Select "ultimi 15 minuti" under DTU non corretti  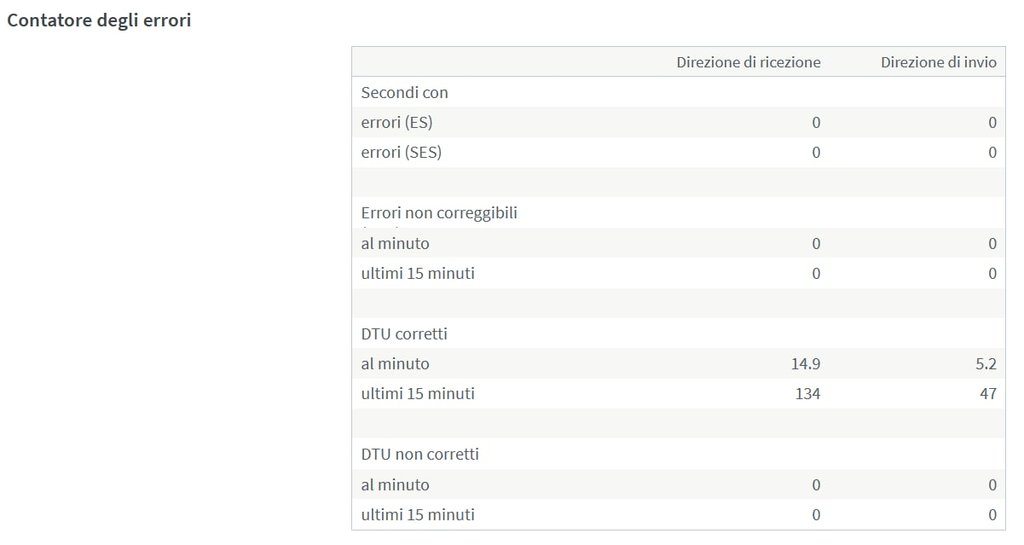click(x=417, y=515)
